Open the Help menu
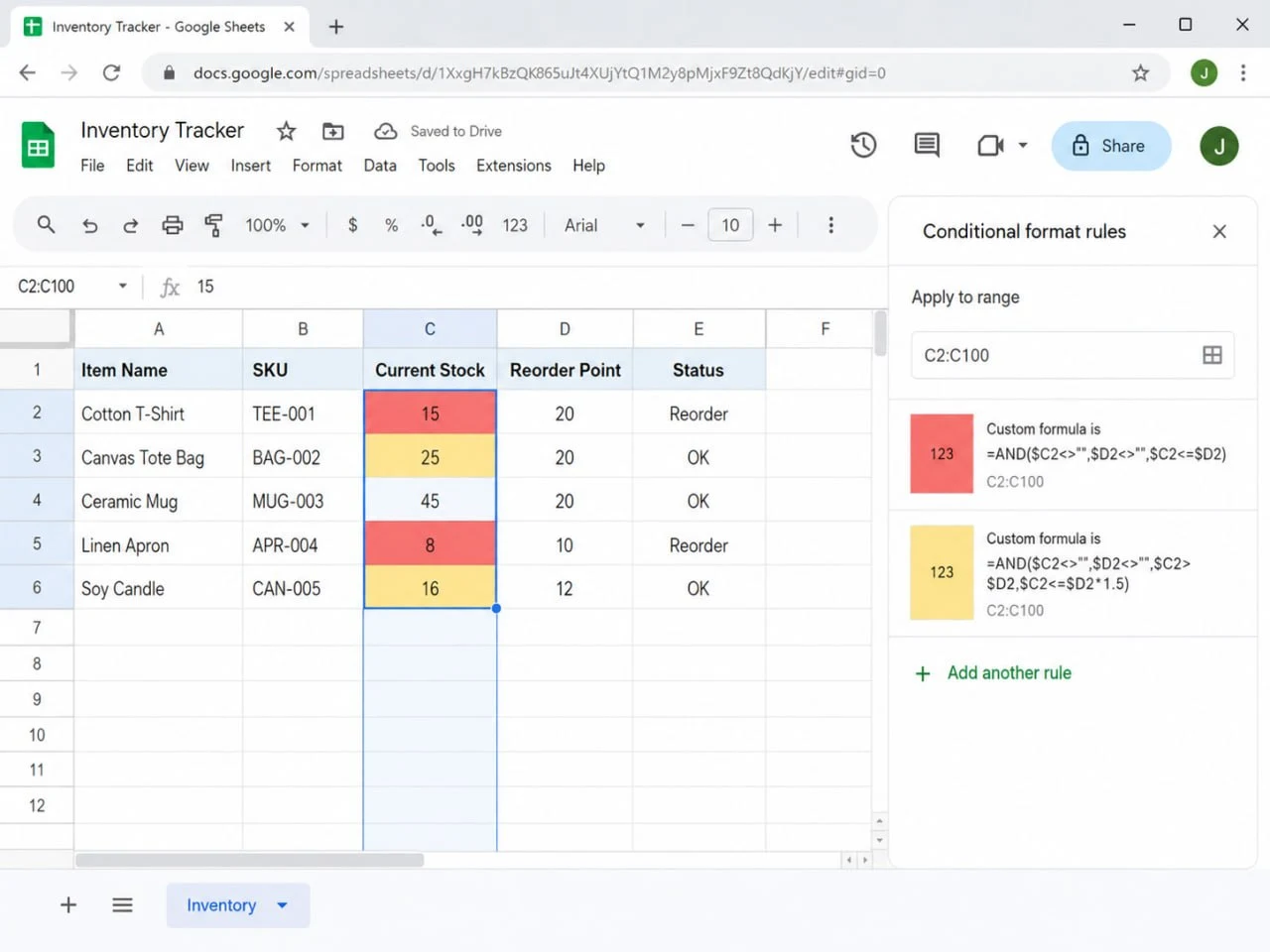This screenshot has width=1270, height=952. click(x=588, y=166)
